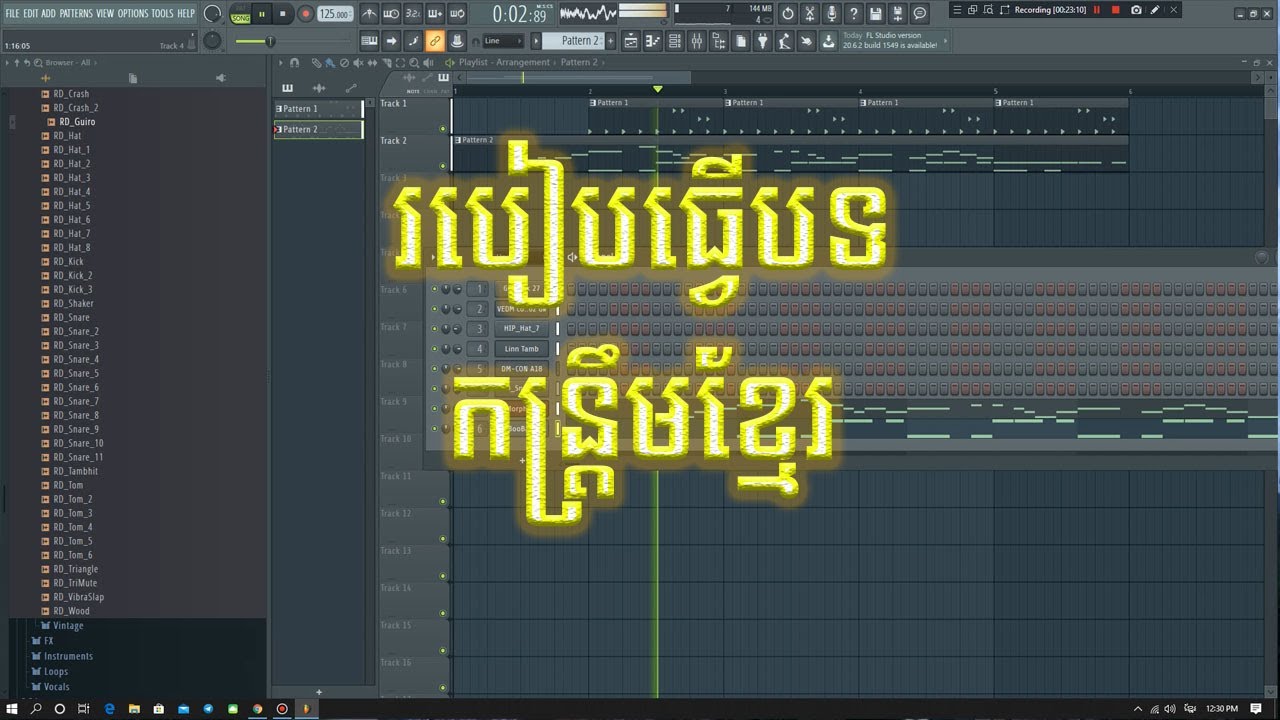
Task: Open the Browser - All dropdown
Action: [x=67, y=63]
